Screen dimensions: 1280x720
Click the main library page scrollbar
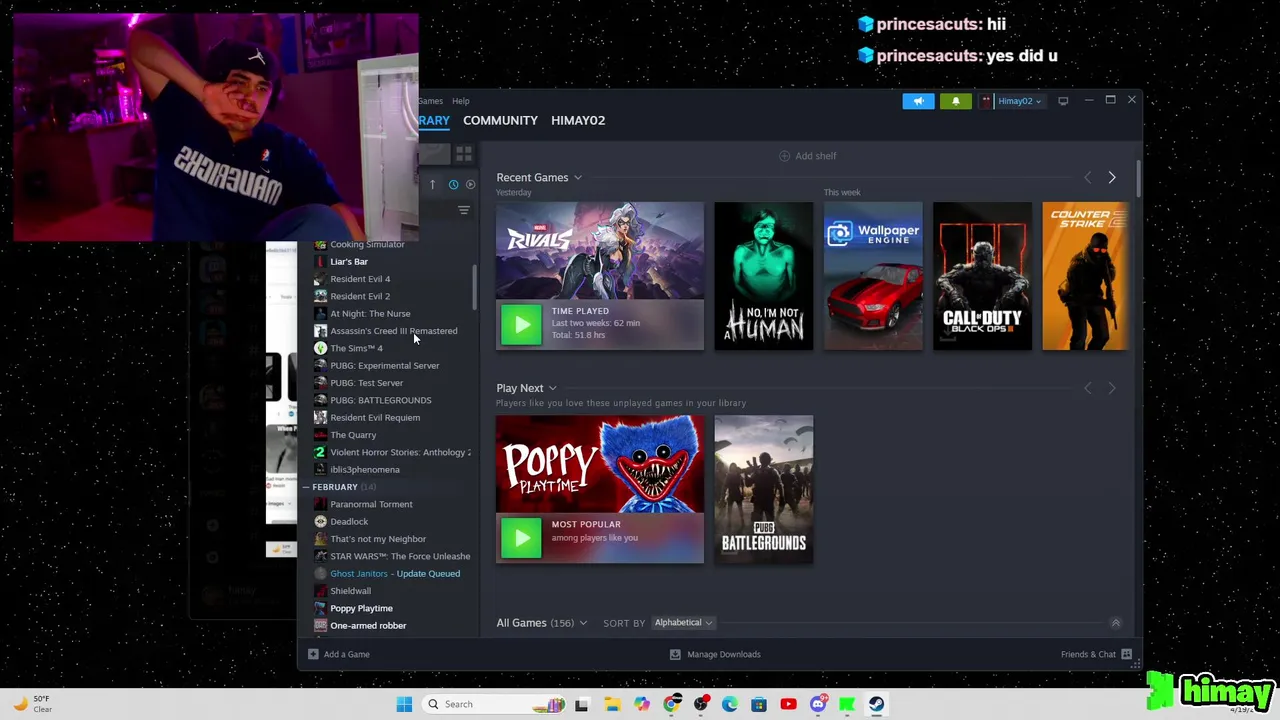[1138, 180]
